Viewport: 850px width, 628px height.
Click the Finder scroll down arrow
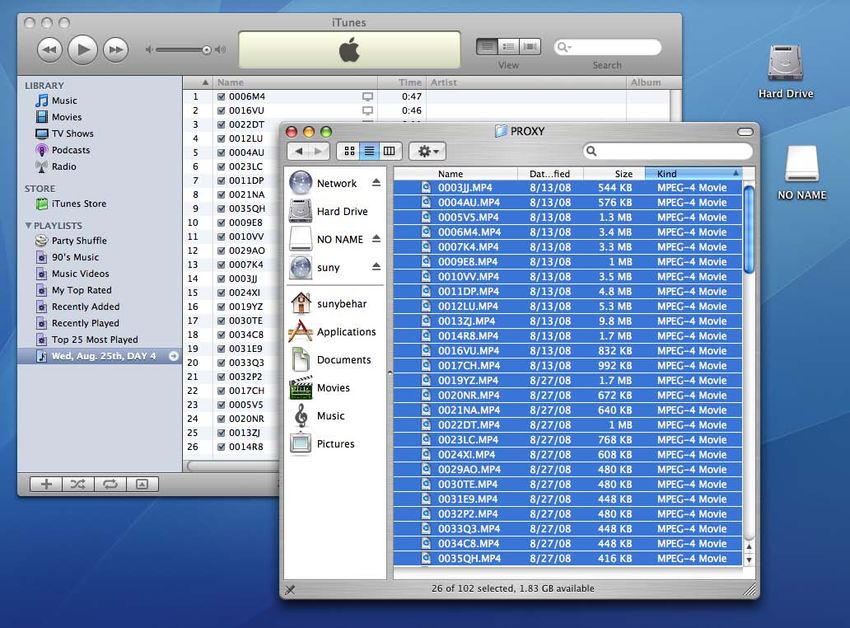749,560
